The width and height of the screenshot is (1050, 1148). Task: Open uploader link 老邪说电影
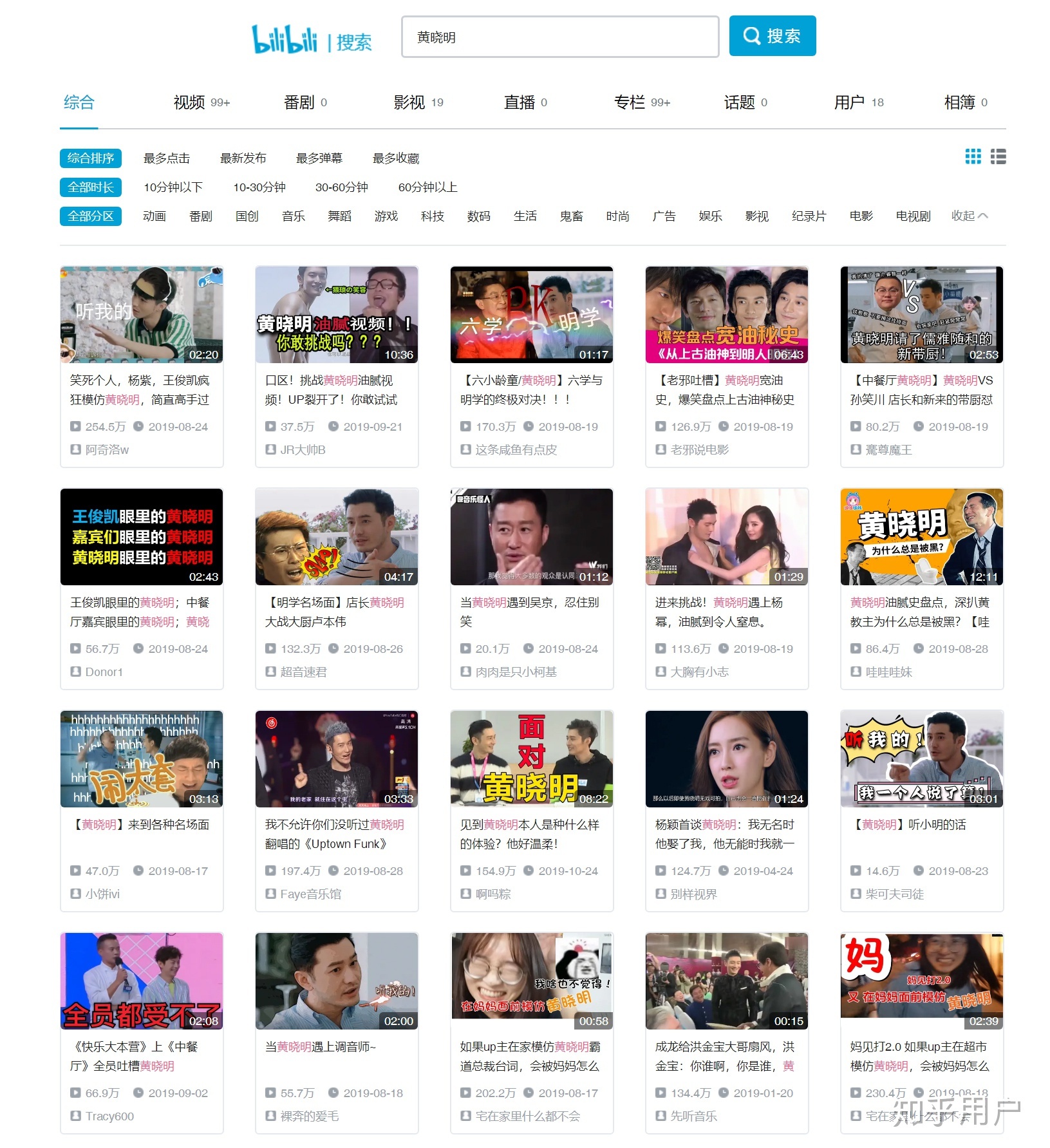[699, 449]
